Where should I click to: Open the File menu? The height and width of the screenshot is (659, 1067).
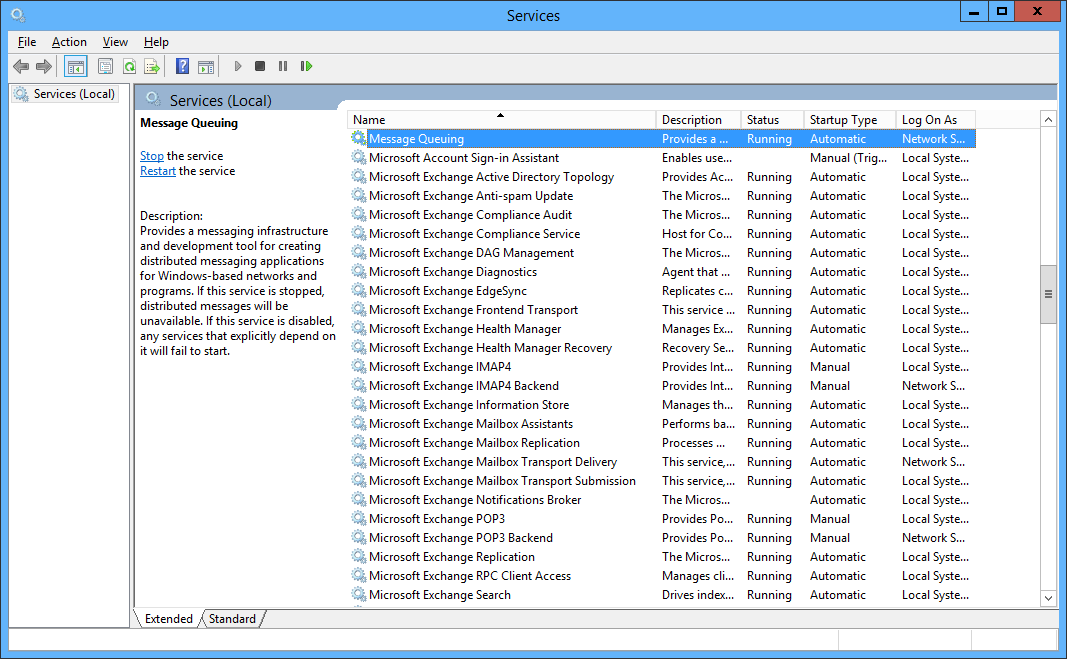[x=27, y=42]
